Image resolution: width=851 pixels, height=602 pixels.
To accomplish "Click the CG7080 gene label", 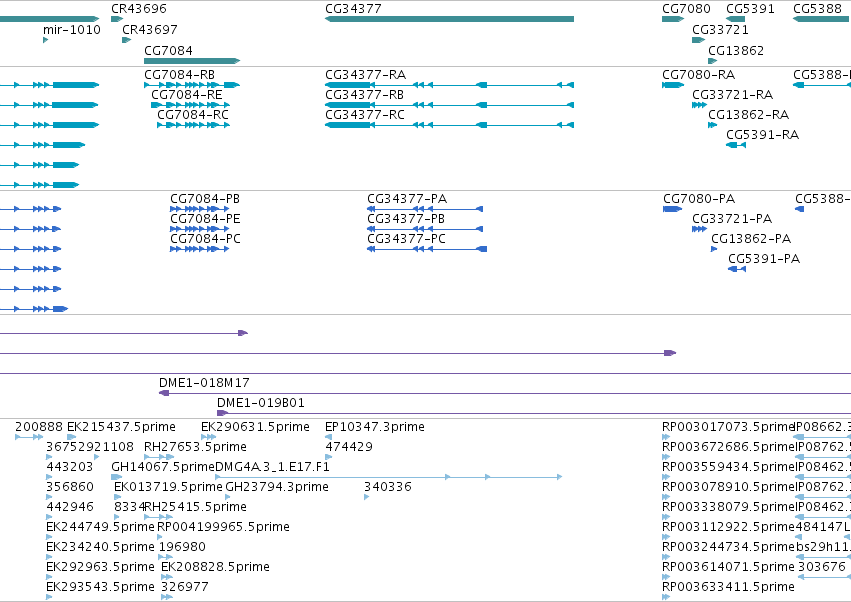I will tap(686, 9).
